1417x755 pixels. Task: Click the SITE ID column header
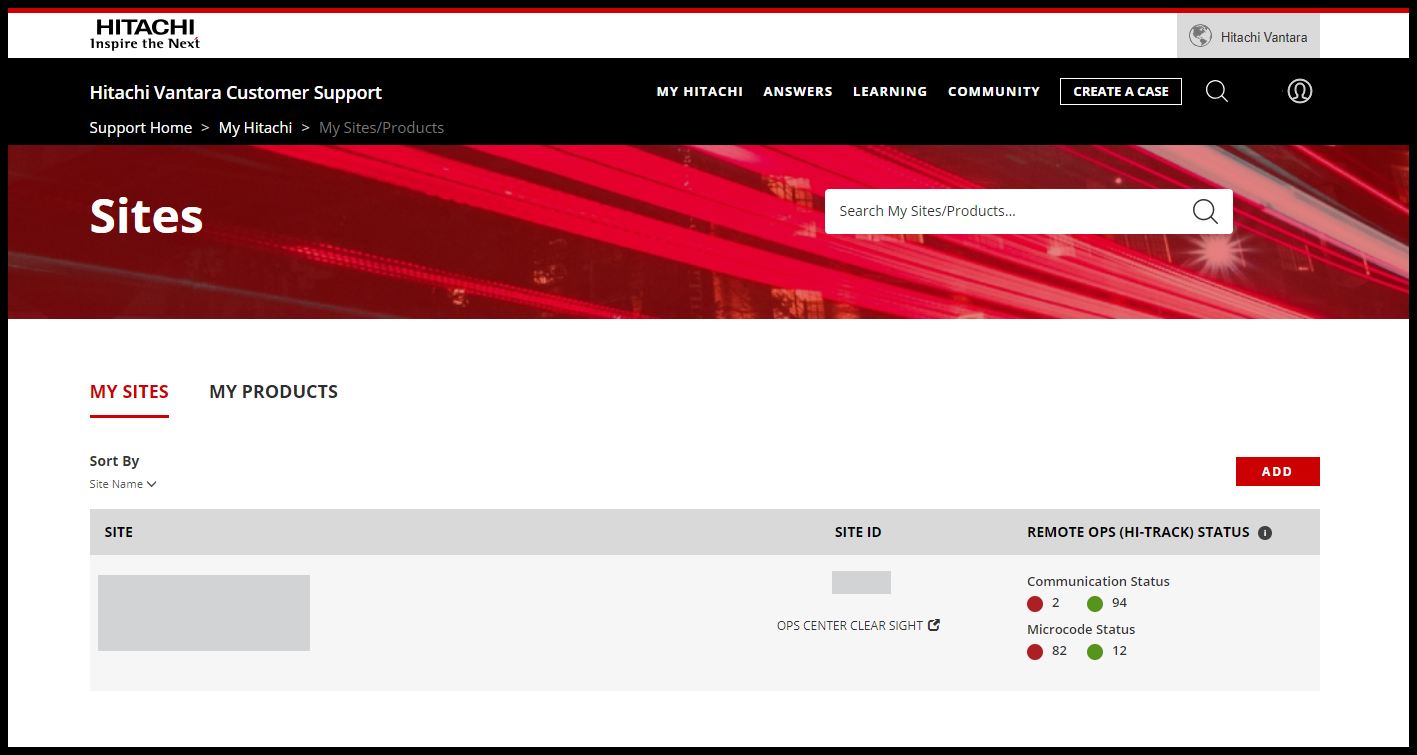tap(858, 532)
